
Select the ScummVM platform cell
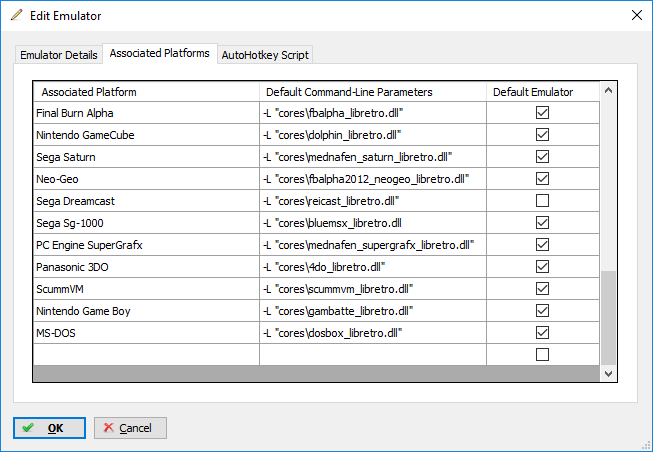[x=146, y=289]
